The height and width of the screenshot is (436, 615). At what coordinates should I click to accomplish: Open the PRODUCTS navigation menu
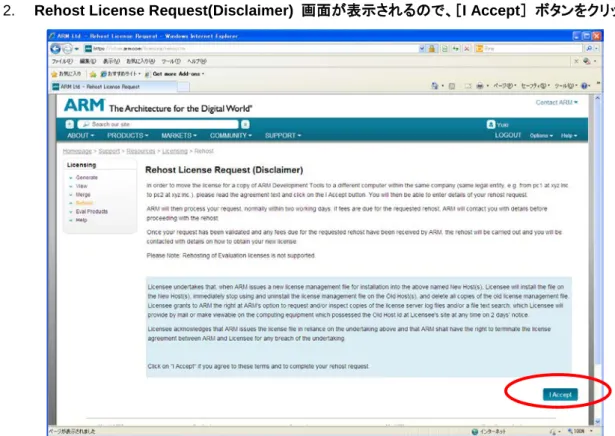tap(127, 135)
